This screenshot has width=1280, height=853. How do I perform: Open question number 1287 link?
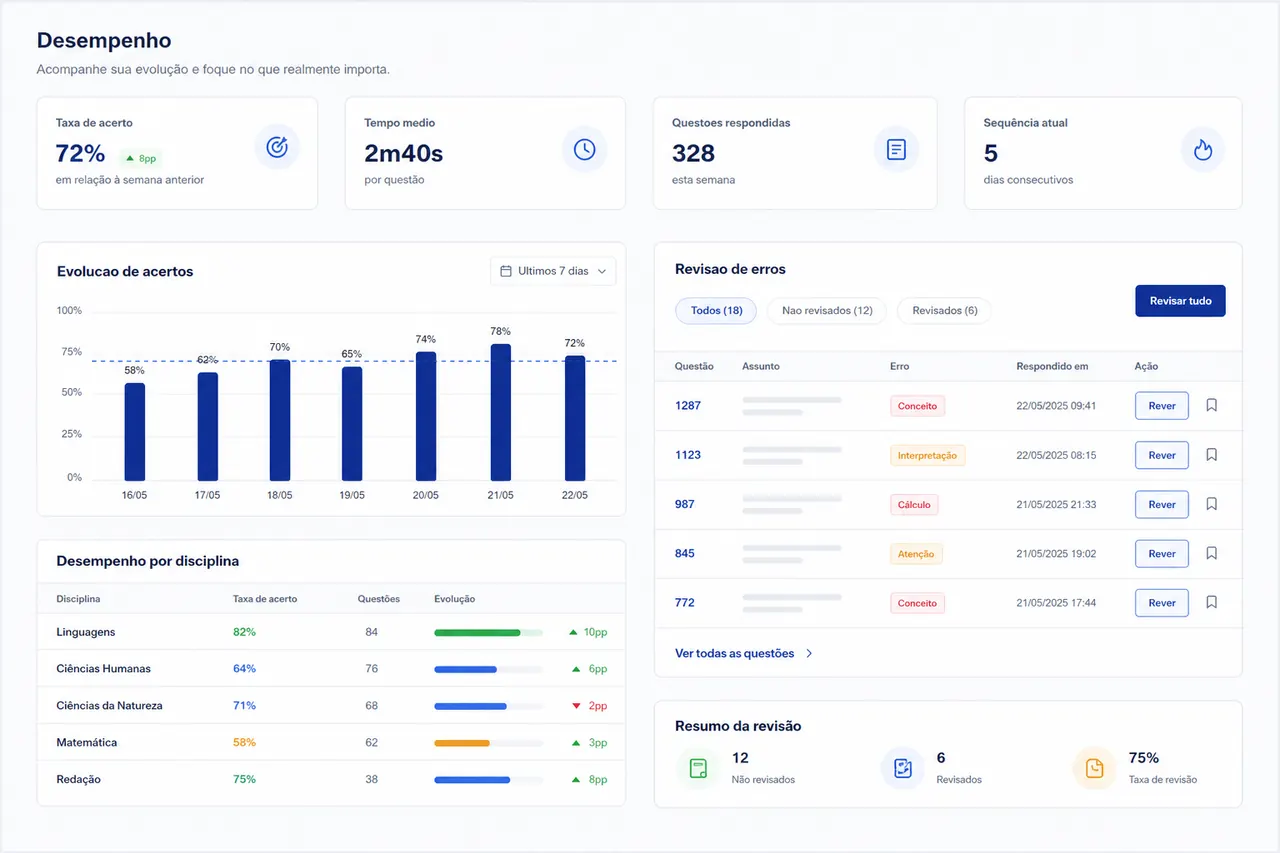coord(688,406)
